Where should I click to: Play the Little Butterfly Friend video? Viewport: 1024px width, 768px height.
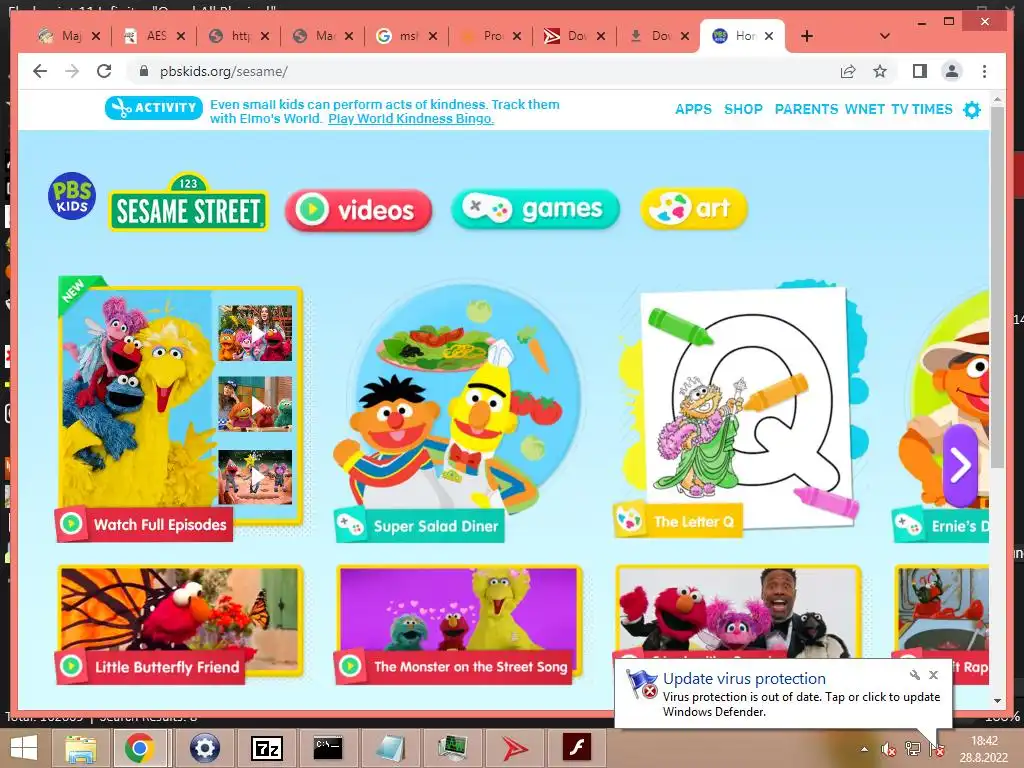coord(180,624)
